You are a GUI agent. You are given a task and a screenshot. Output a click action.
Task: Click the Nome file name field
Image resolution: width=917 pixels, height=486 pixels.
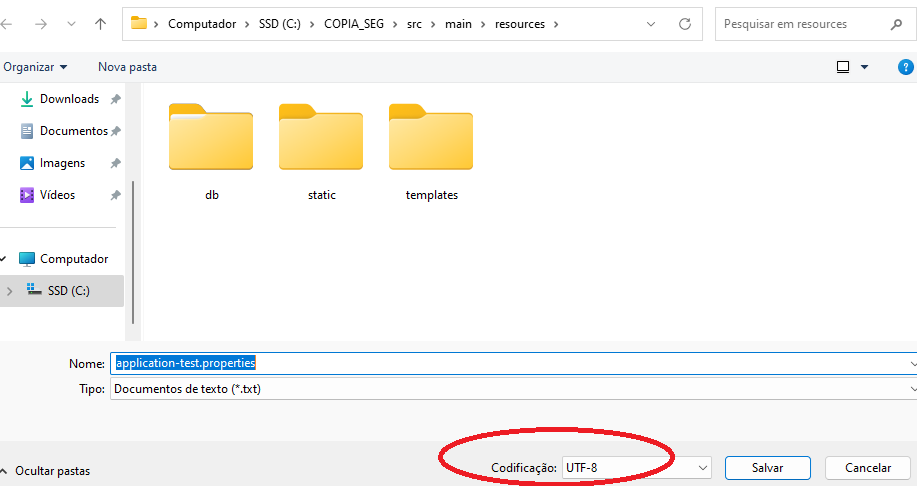pyautogui.click(x=513, y=363)
